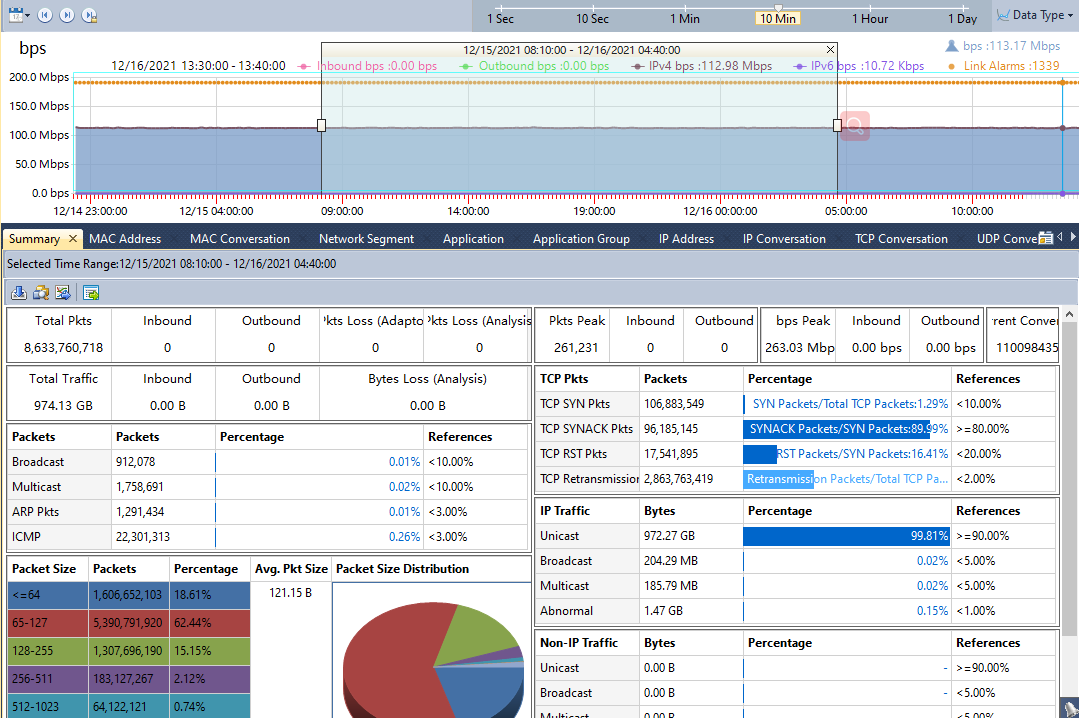Open the Network Segment tab
This screenshot has height=718, width=1079.
pos(366,239)
